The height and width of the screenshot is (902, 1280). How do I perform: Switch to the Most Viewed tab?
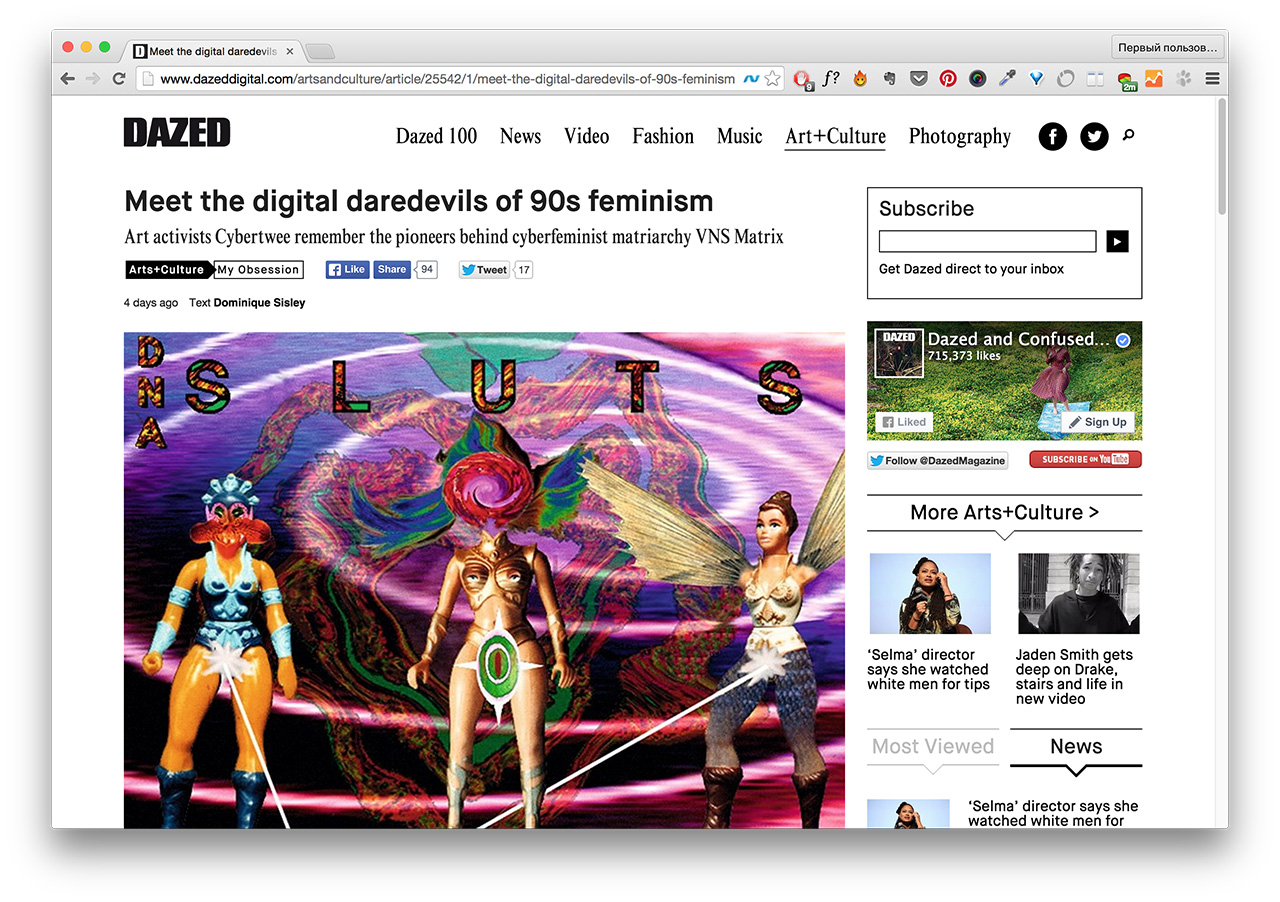click(932, 746)
